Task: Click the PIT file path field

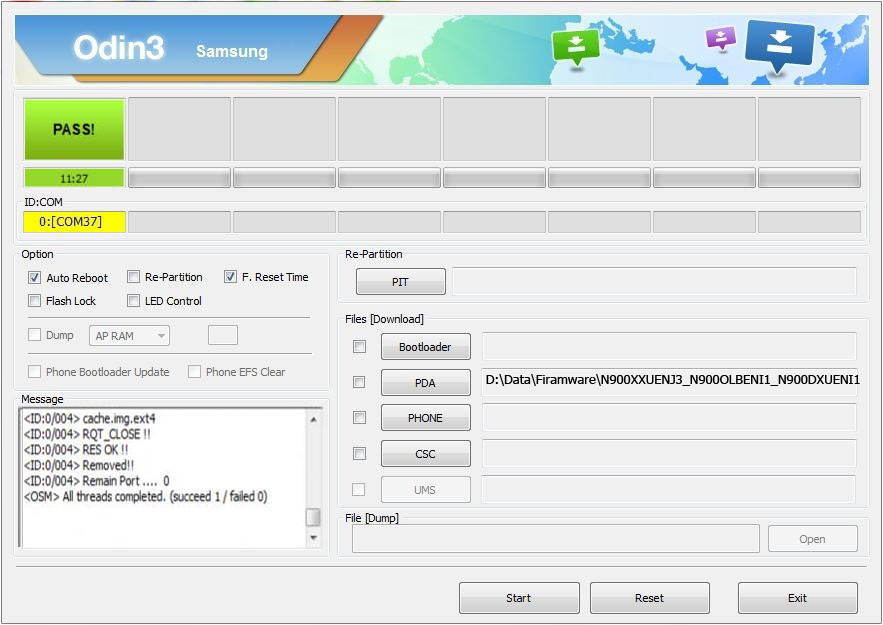Action: (654, 282)
